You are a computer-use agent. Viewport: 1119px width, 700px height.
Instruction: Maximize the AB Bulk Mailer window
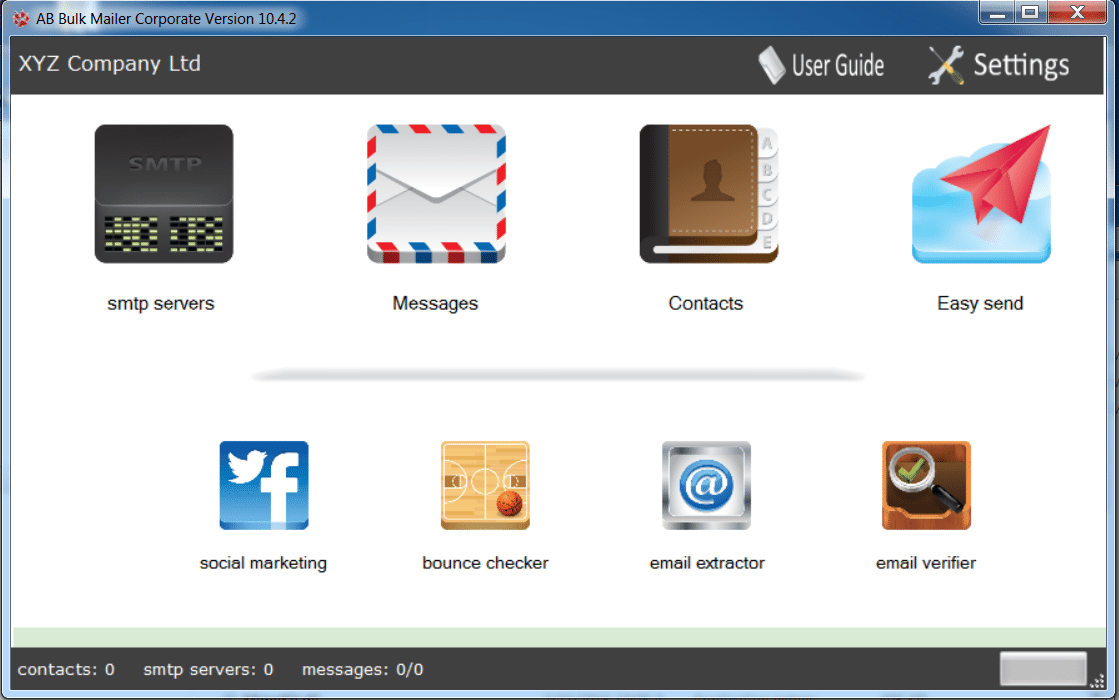click(x=1031, y=13)
